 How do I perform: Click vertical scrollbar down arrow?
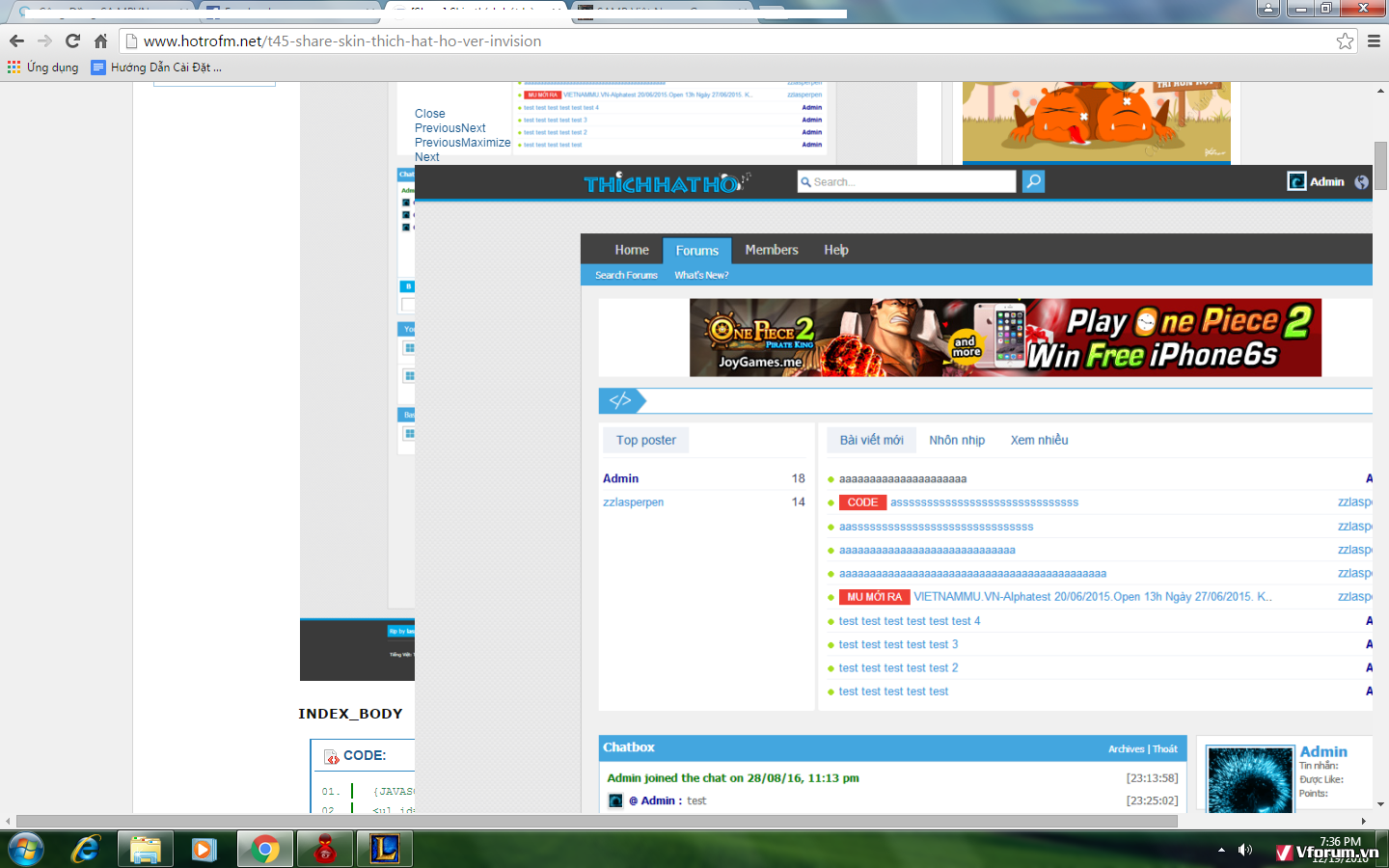[x=1381, y=803]
